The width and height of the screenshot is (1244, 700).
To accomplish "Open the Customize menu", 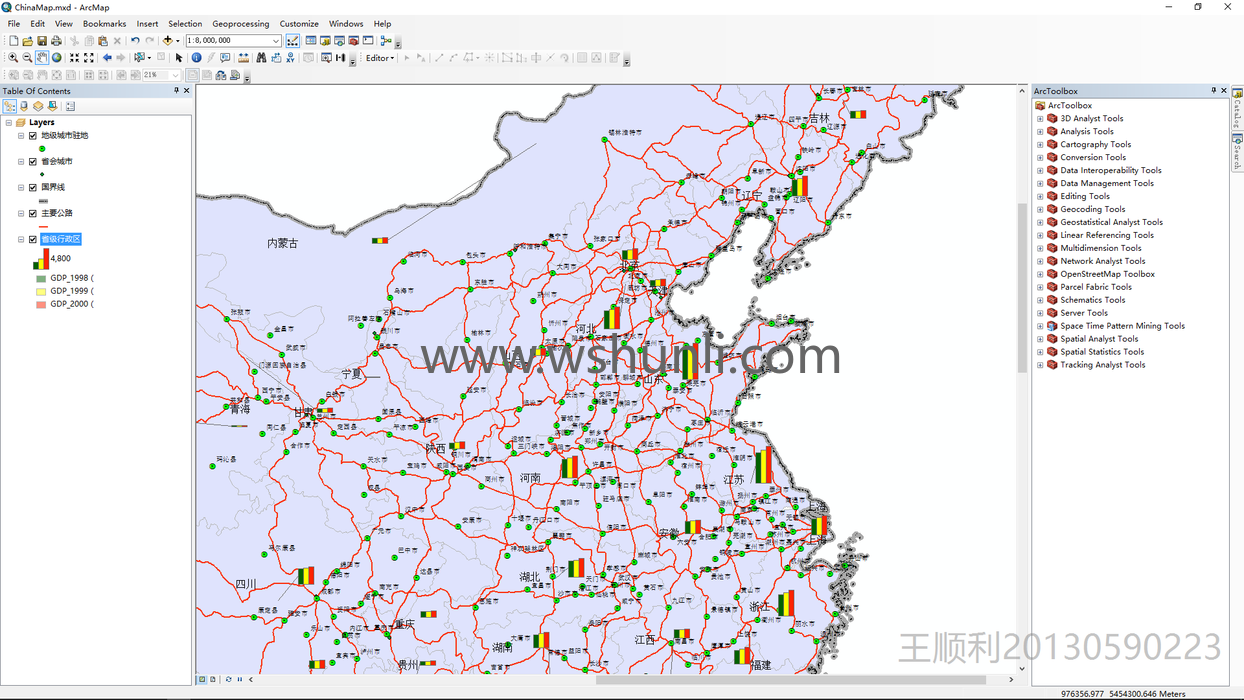I will [299, 24].
